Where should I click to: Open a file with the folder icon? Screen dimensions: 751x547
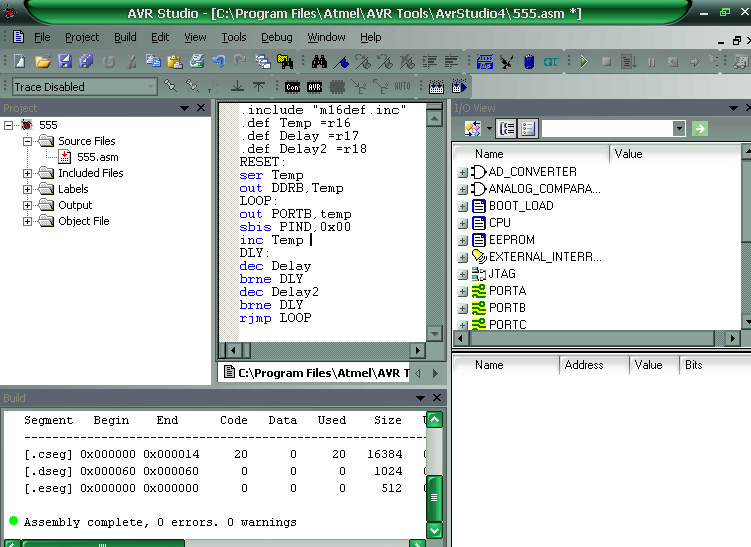click(x=43, y=61)
